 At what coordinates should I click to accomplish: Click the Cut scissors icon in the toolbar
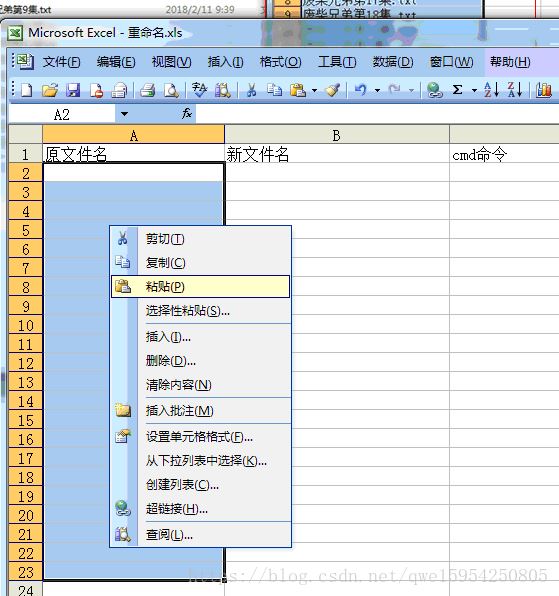[x=251, y=90]
